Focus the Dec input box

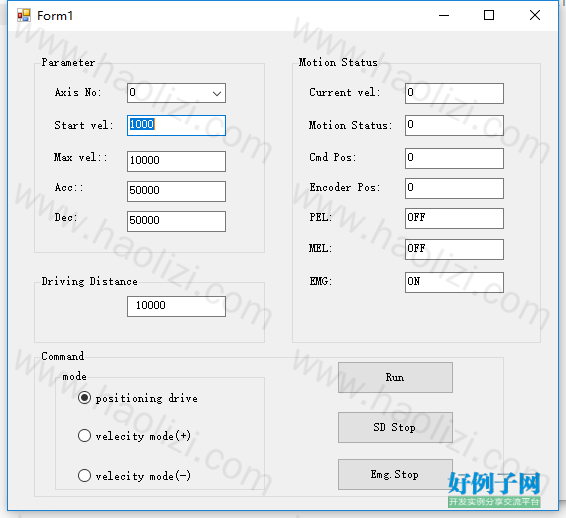coord(176,221)
